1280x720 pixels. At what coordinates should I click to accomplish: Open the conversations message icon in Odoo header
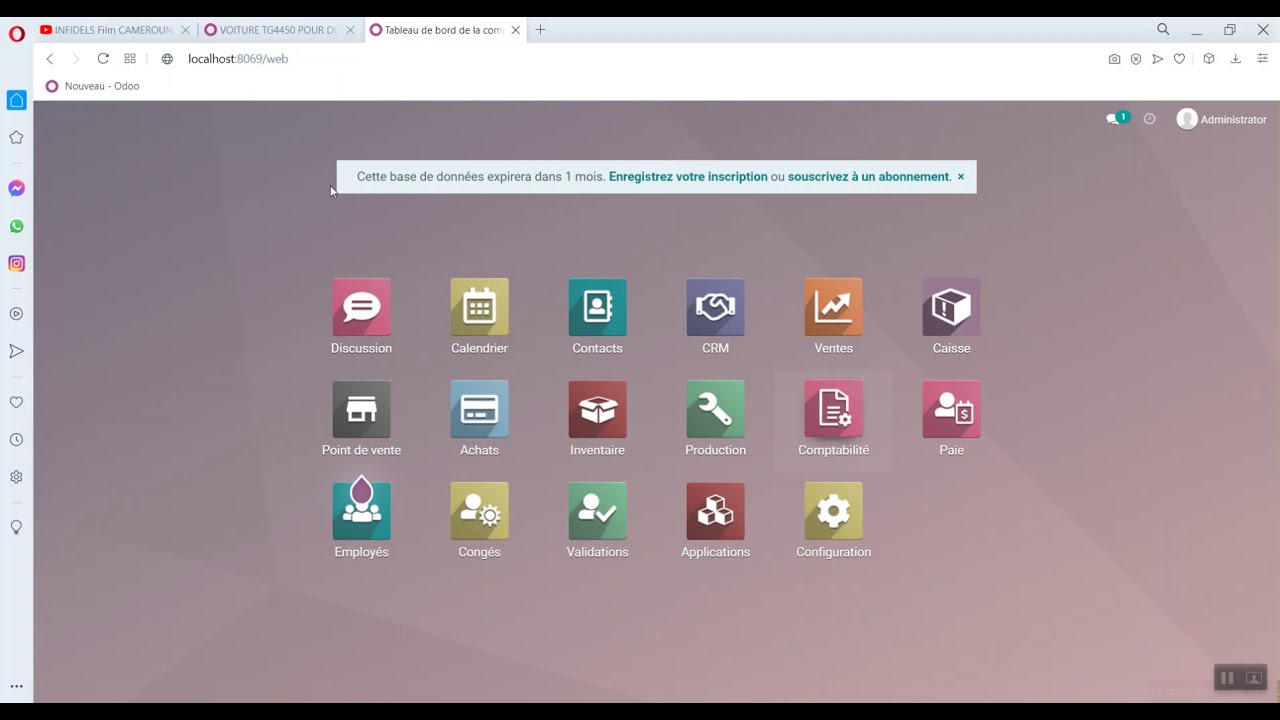(x=1115, y=119)
